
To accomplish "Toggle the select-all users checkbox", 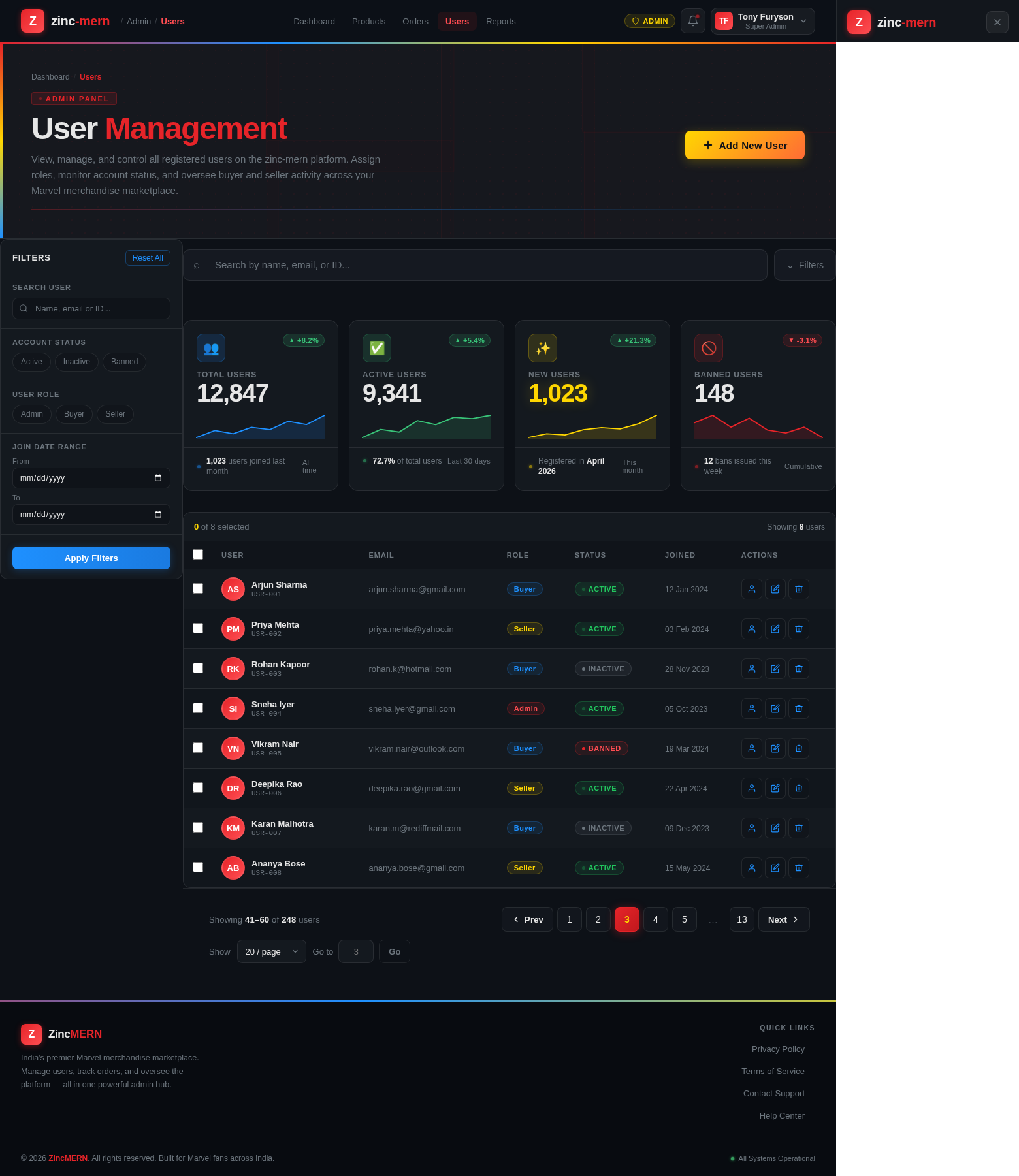I will [x=198, y=554].
